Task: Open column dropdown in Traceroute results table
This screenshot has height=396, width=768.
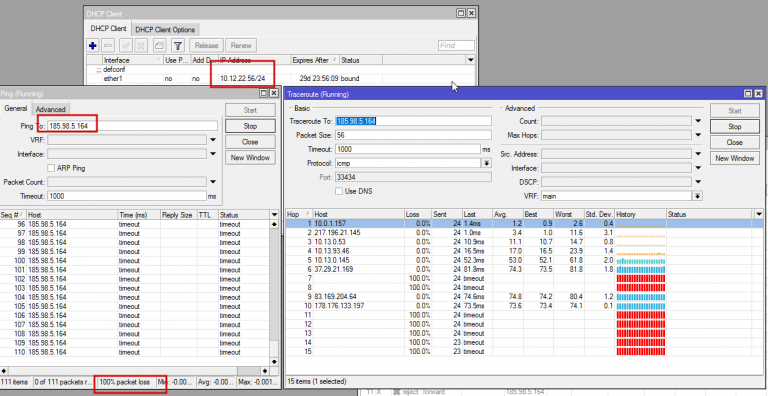Action: point(759,214)
